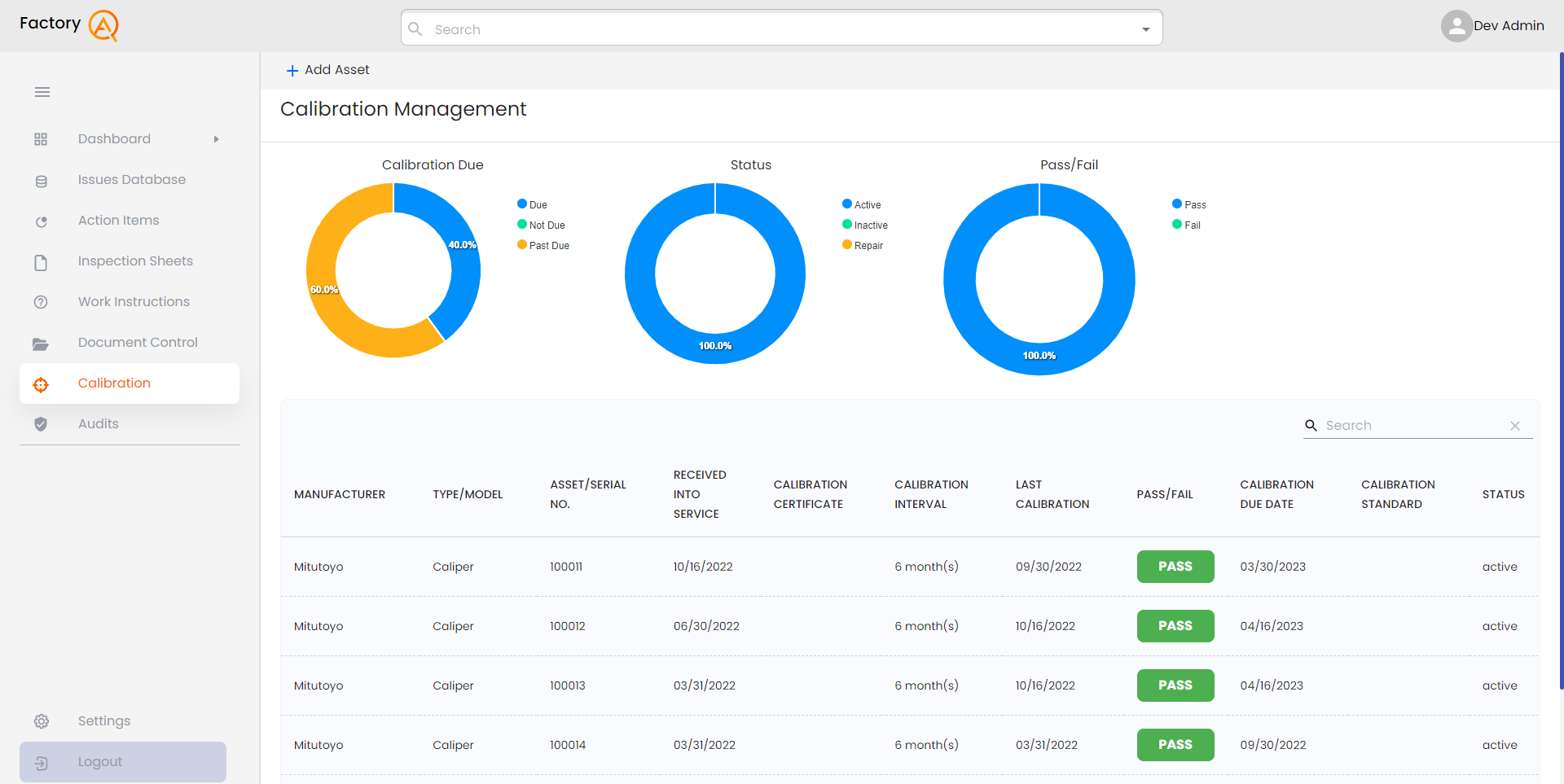This screenshot has height=784, width=1564.
Task: Click the Settings gear icon
Action: pos(41,721)
